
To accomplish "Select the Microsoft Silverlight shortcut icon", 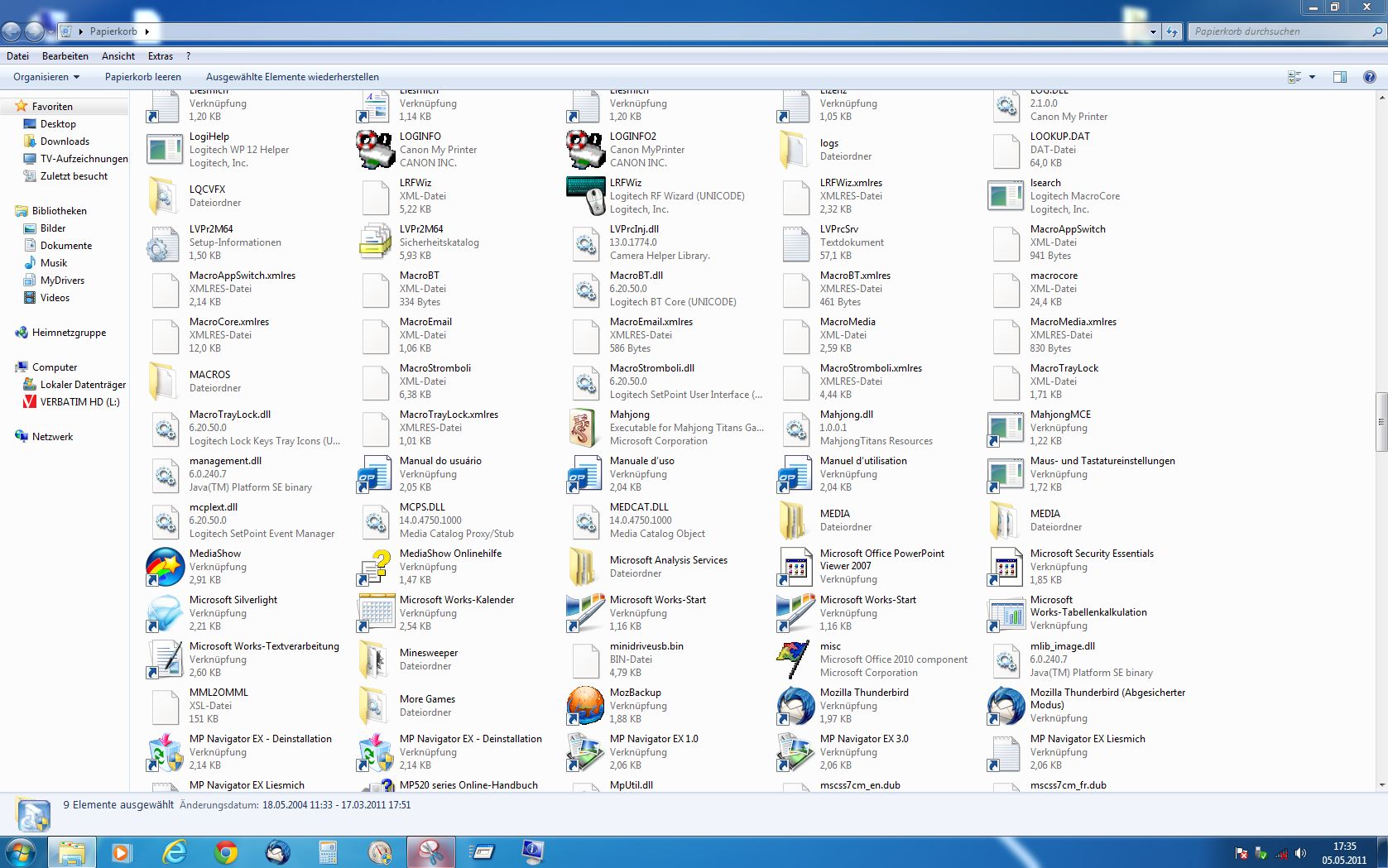I will pyautogui.click(x=165, y=613).
